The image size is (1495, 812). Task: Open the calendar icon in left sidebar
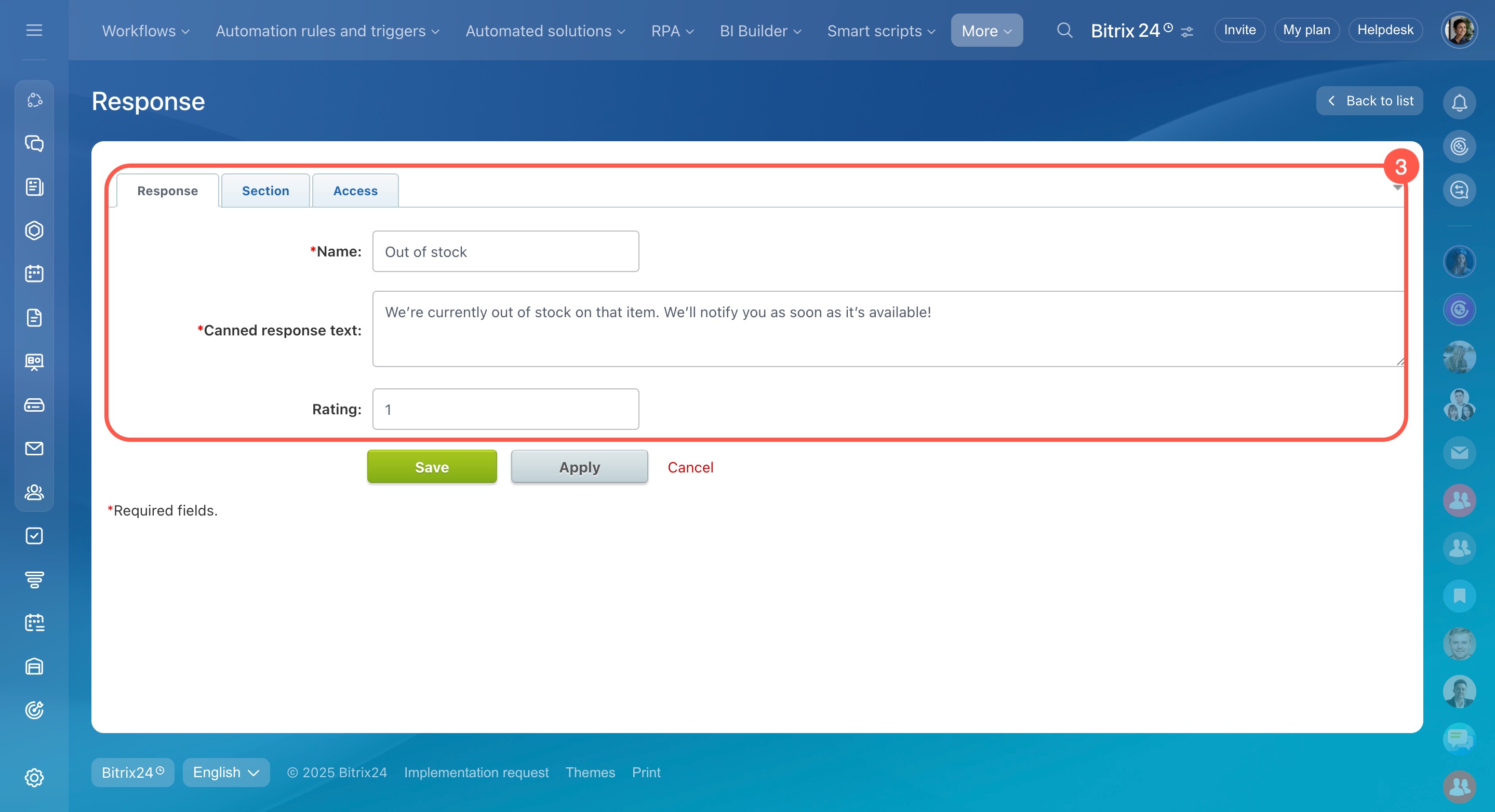tap(34, 274)
